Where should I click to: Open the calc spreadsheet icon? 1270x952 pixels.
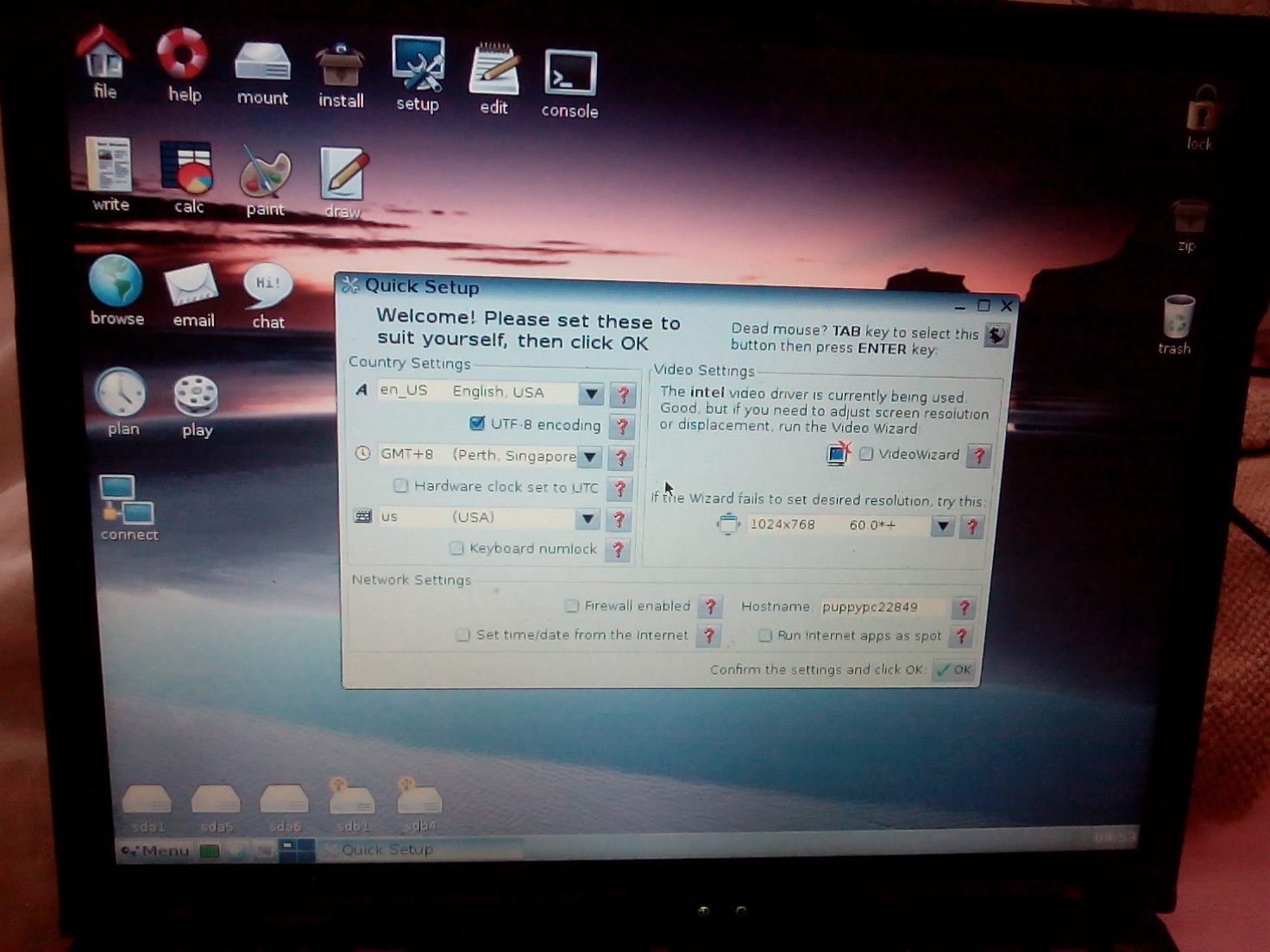pyautogui.click(x=186, y=177)
